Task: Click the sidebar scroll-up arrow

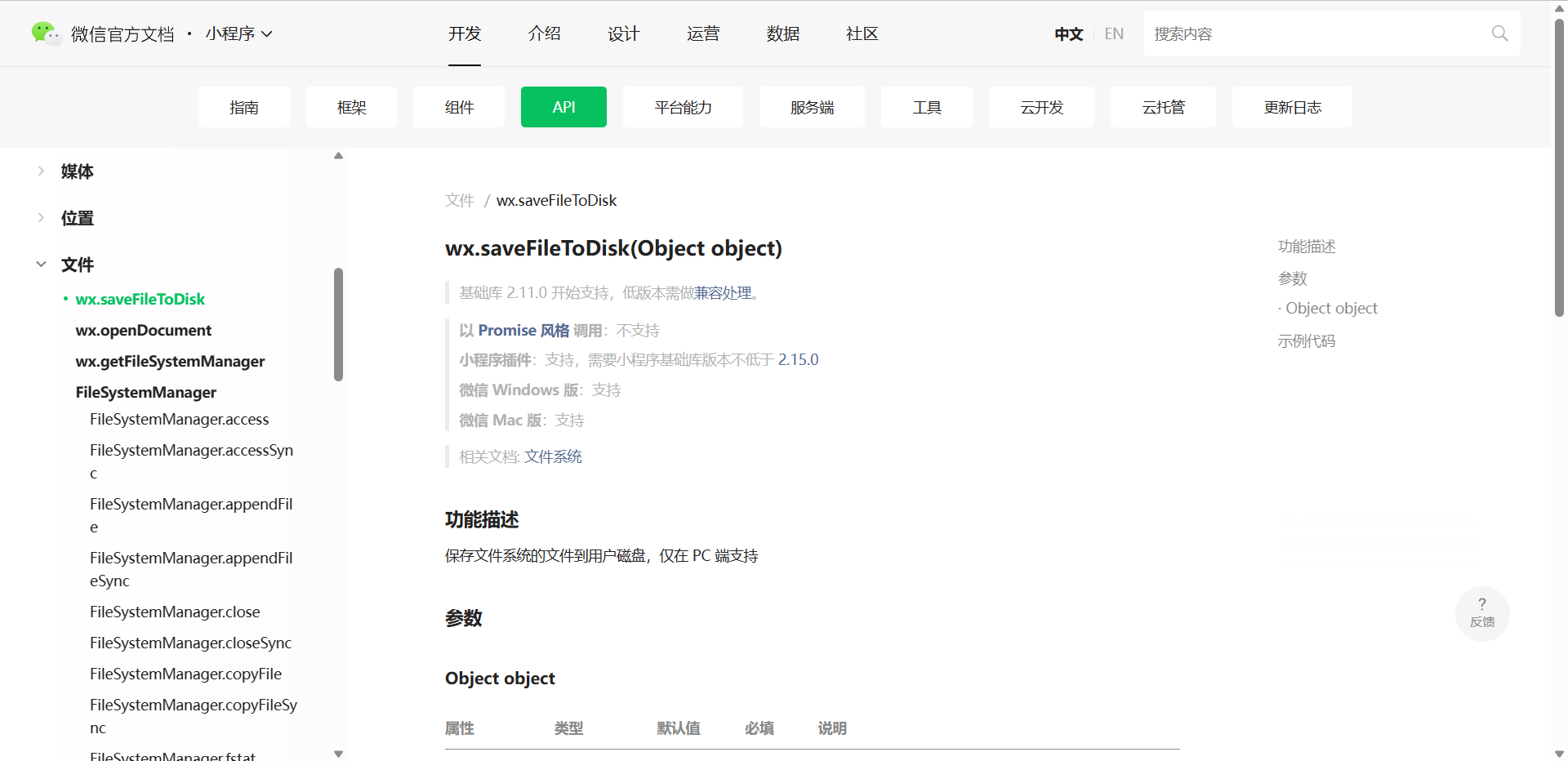Action: [338, 155]
